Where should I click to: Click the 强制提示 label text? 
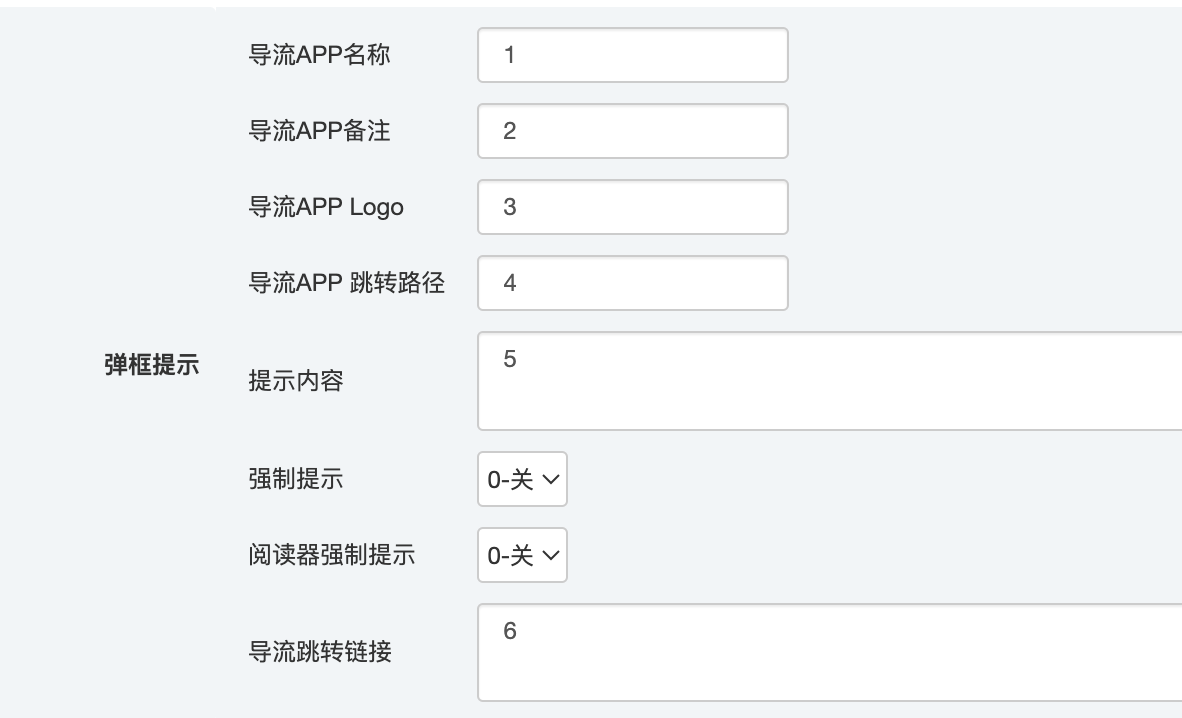(x=295, y=479)
